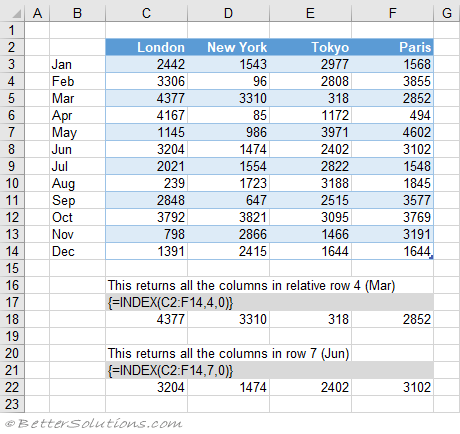Viewport: 460px width, 434px height.
Task: Select the Paris header cell
Action: 392,47
